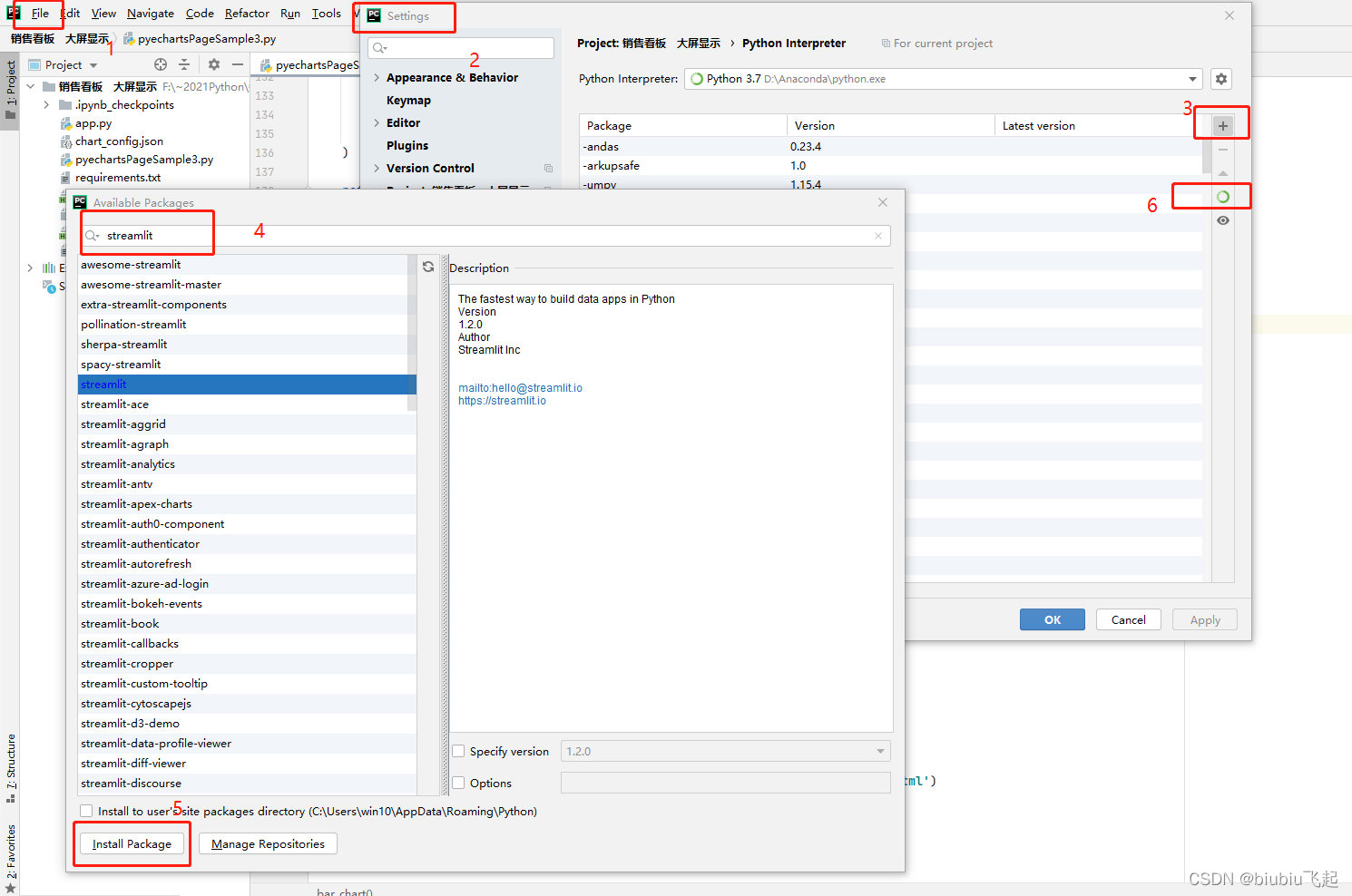Open the version 1.2.0 dropdown

point(726,751)
